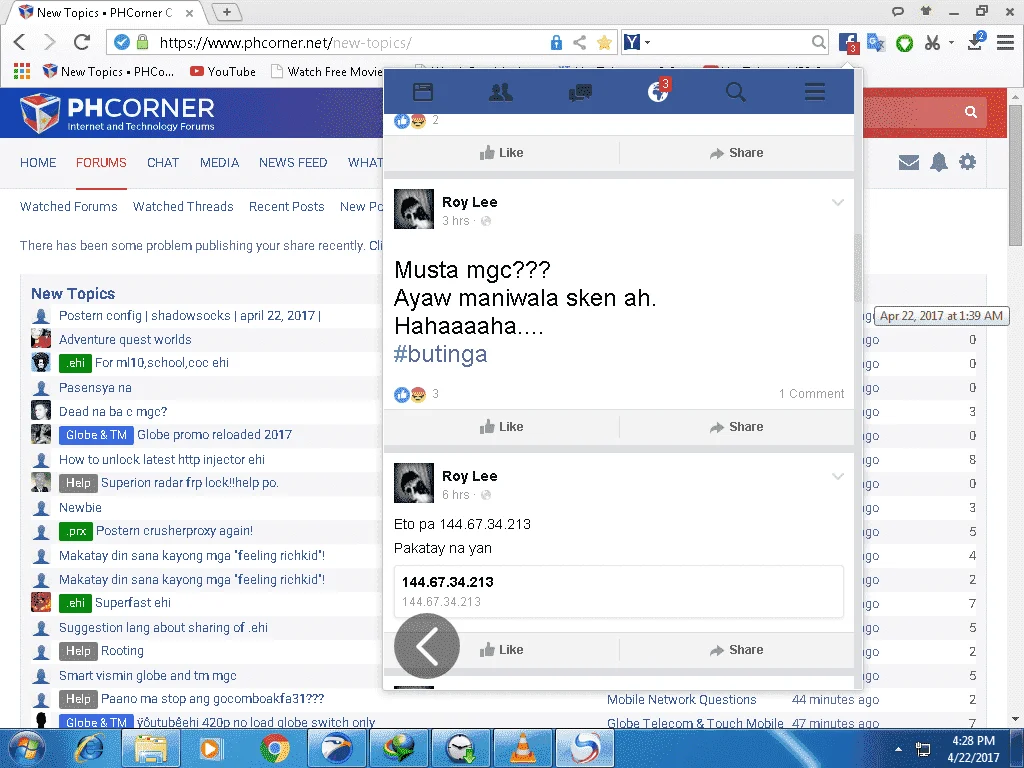Open PHCorner alerts bell icon
This screenshot has height=768, width=1024.
938,162
